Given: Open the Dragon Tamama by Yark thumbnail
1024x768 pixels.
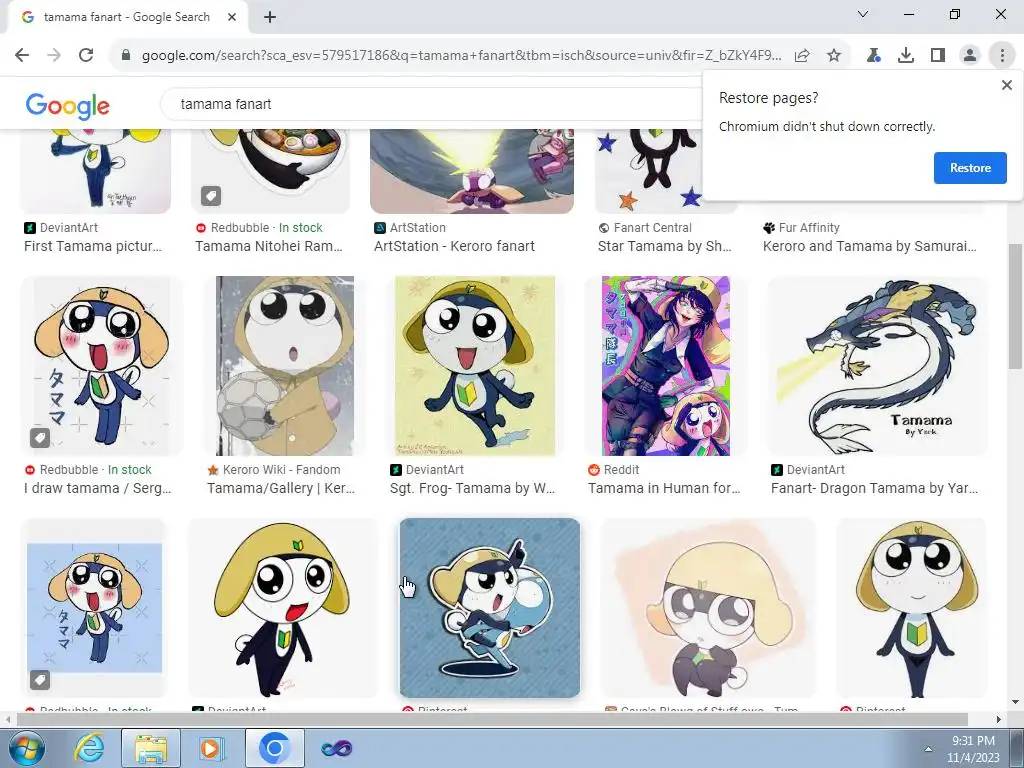Looking at the screenshot, I should pyautogui.click(x=877, y=366).
